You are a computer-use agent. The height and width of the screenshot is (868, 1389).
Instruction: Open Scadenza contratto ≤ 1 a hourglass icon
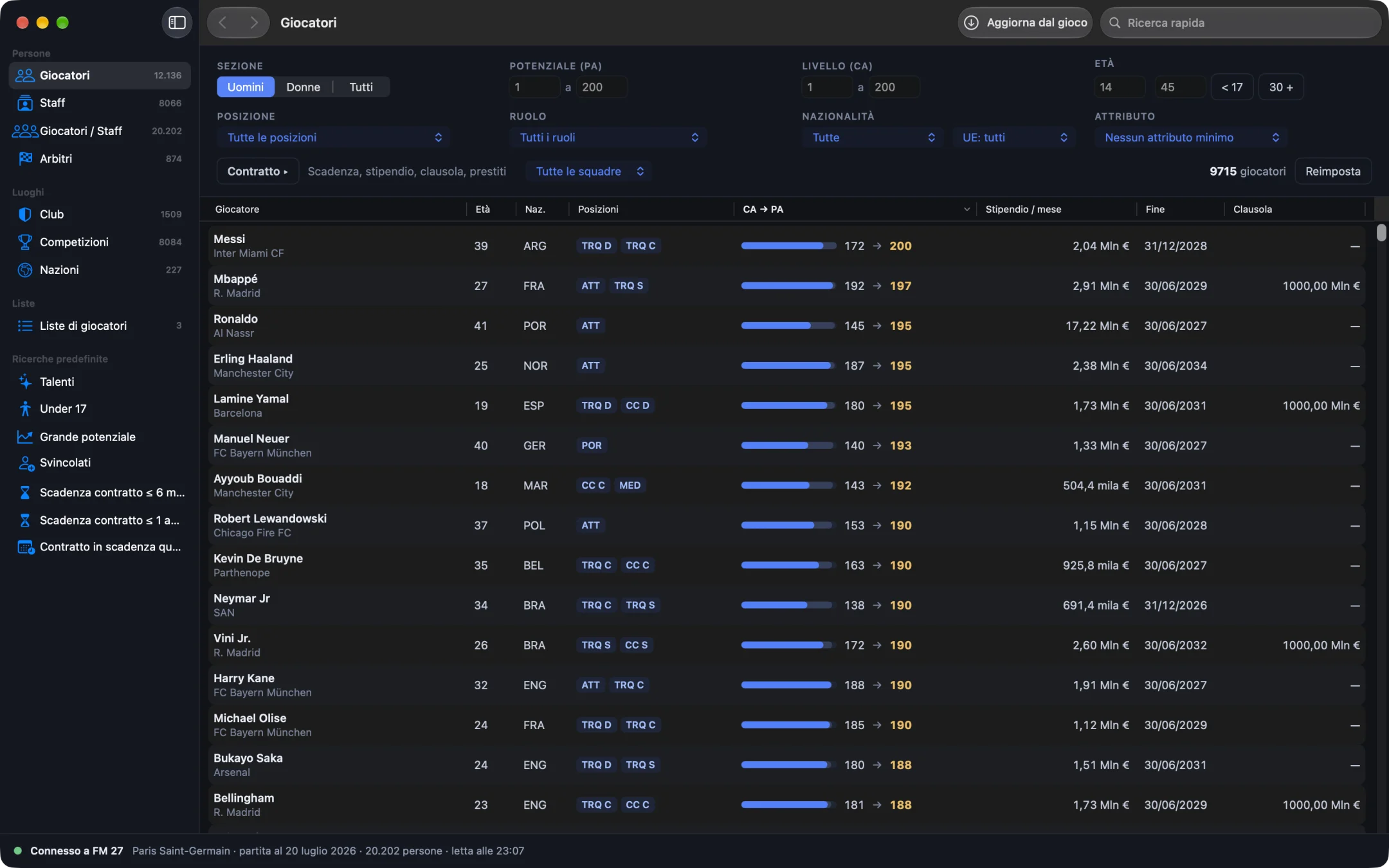coord(25,520)
